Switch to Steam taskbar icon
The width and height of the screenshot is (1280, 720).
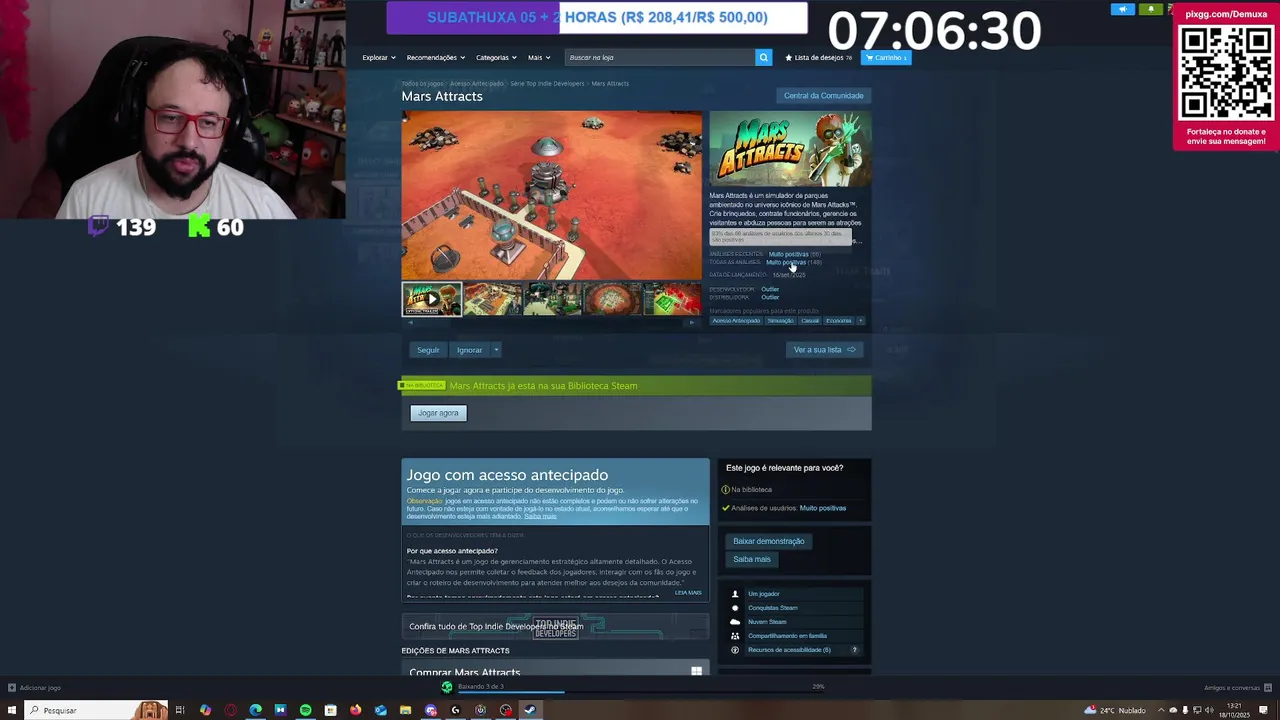(x=530, y=710)
